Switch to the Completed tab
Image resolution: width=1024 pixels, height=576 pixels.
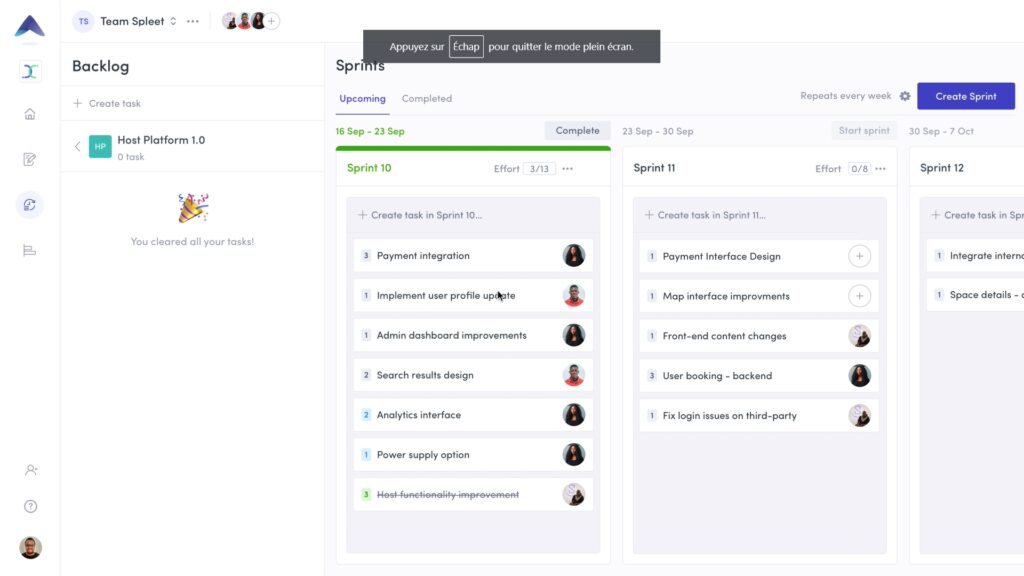point(427,99)
